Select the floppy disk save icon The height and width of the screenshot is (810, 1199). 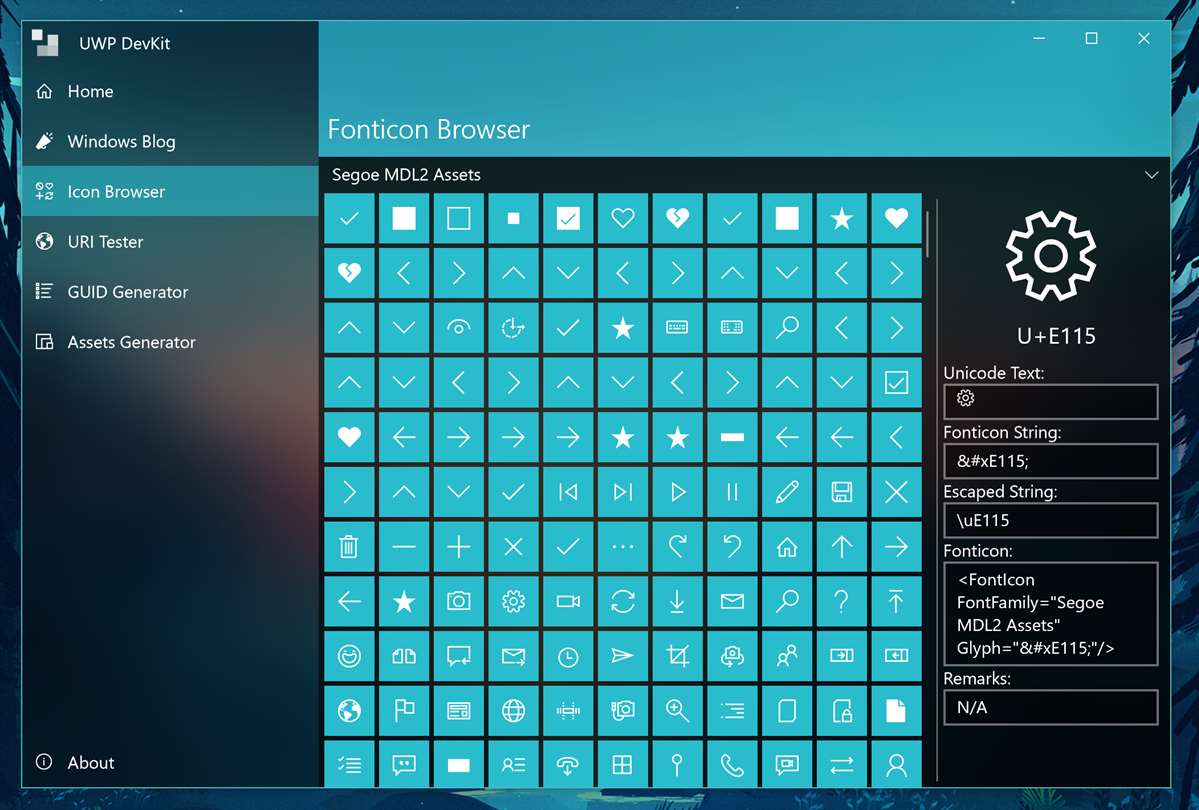(x=841, y=492)
